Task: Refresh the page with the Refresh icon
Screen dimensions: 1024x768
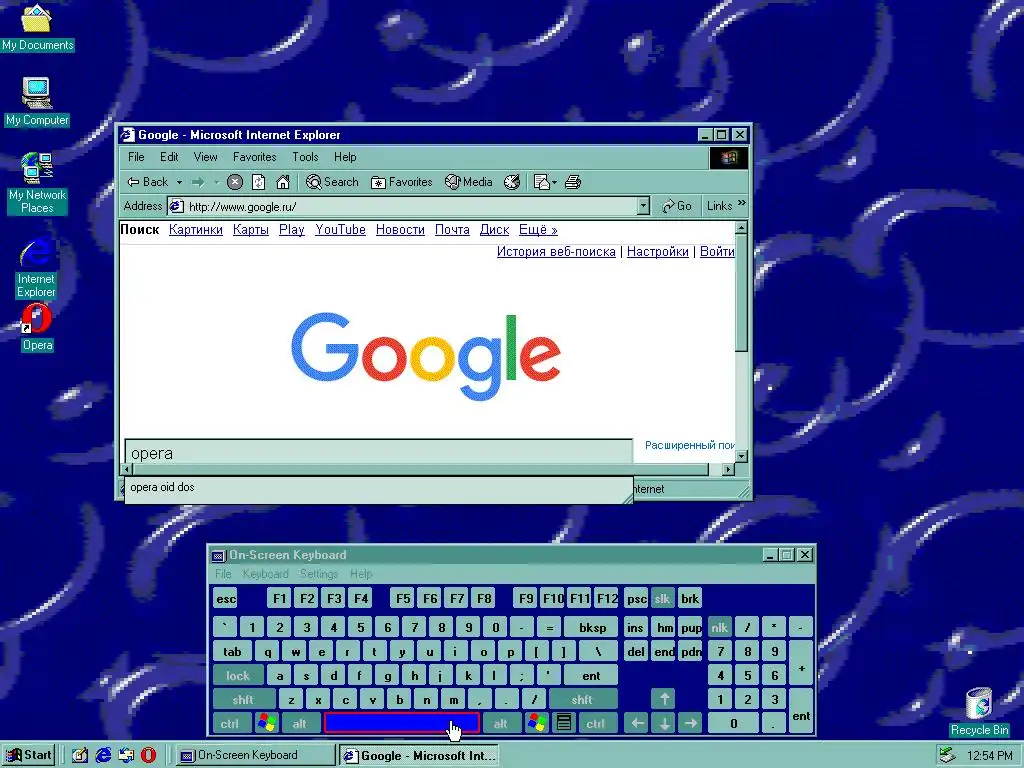Action: (259, 182)
